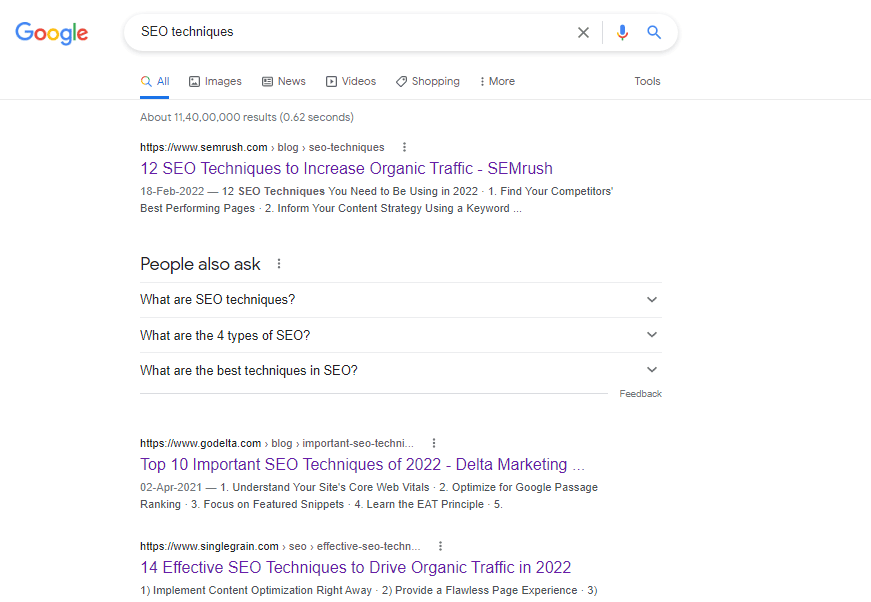Select the All results tab
The width and height of the screenshot is (871, 602).
154,82
